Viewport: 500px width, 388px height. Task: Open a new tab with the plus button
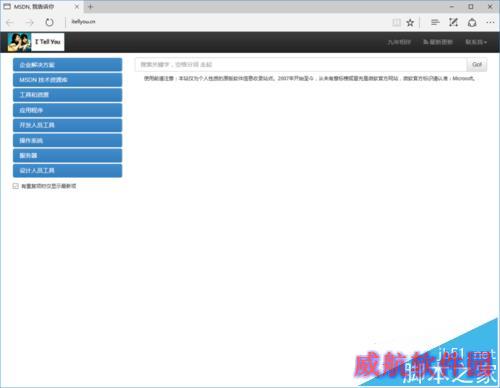pyautogui.click(x=90, y=6)
